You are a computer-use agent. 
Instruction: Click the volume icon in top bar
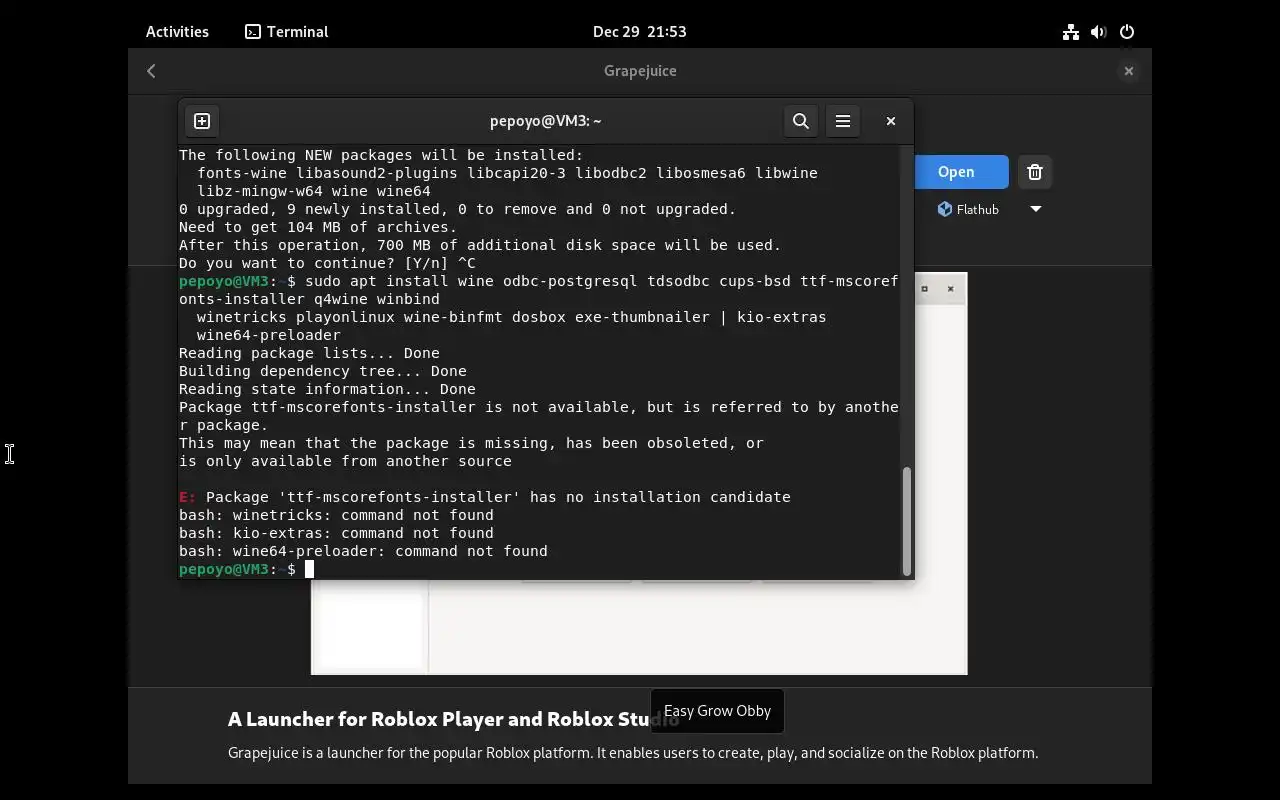(x=1099, y=32)
